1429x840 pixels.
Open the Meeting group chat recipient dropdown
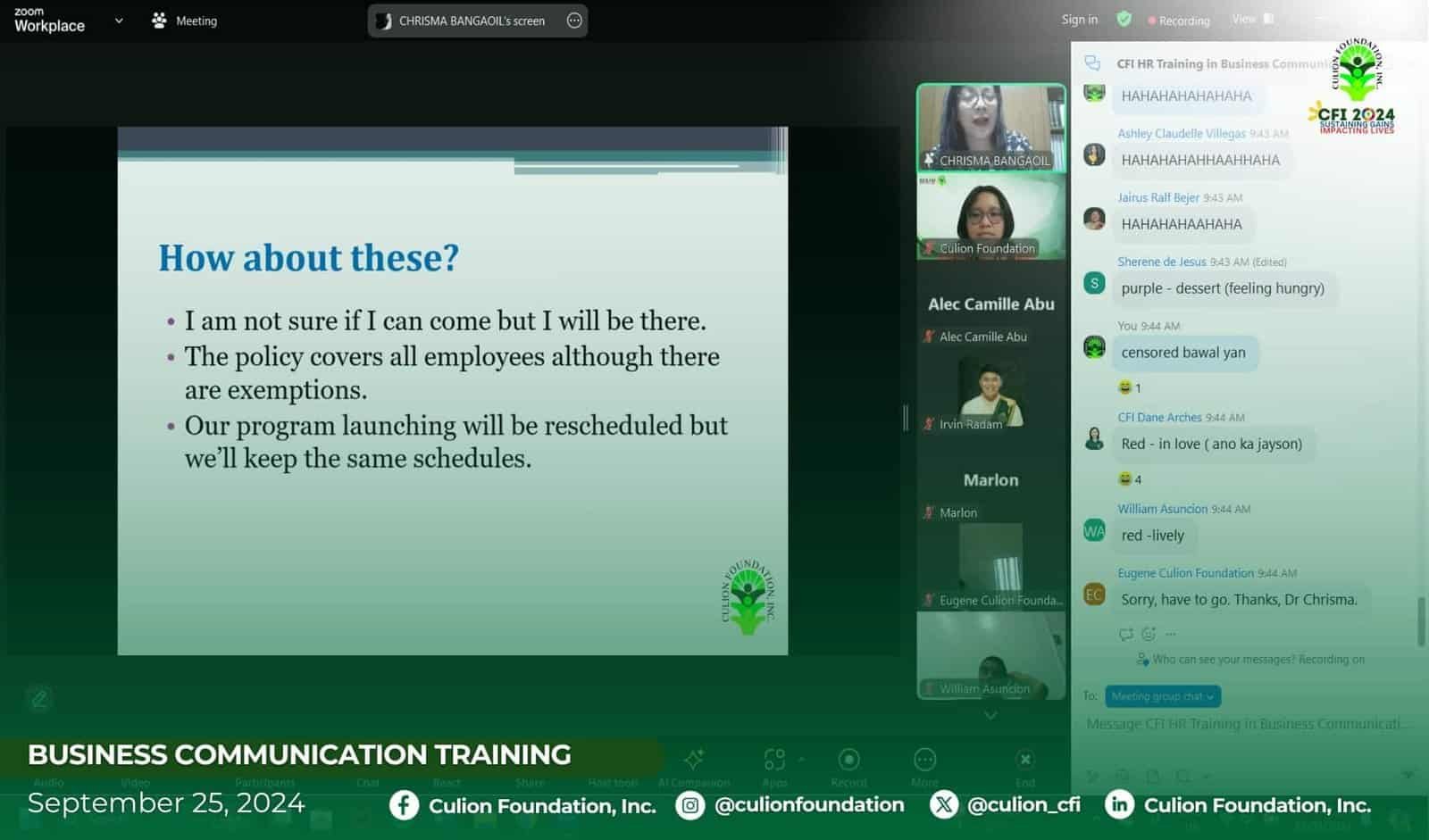tap(1162, 696)
